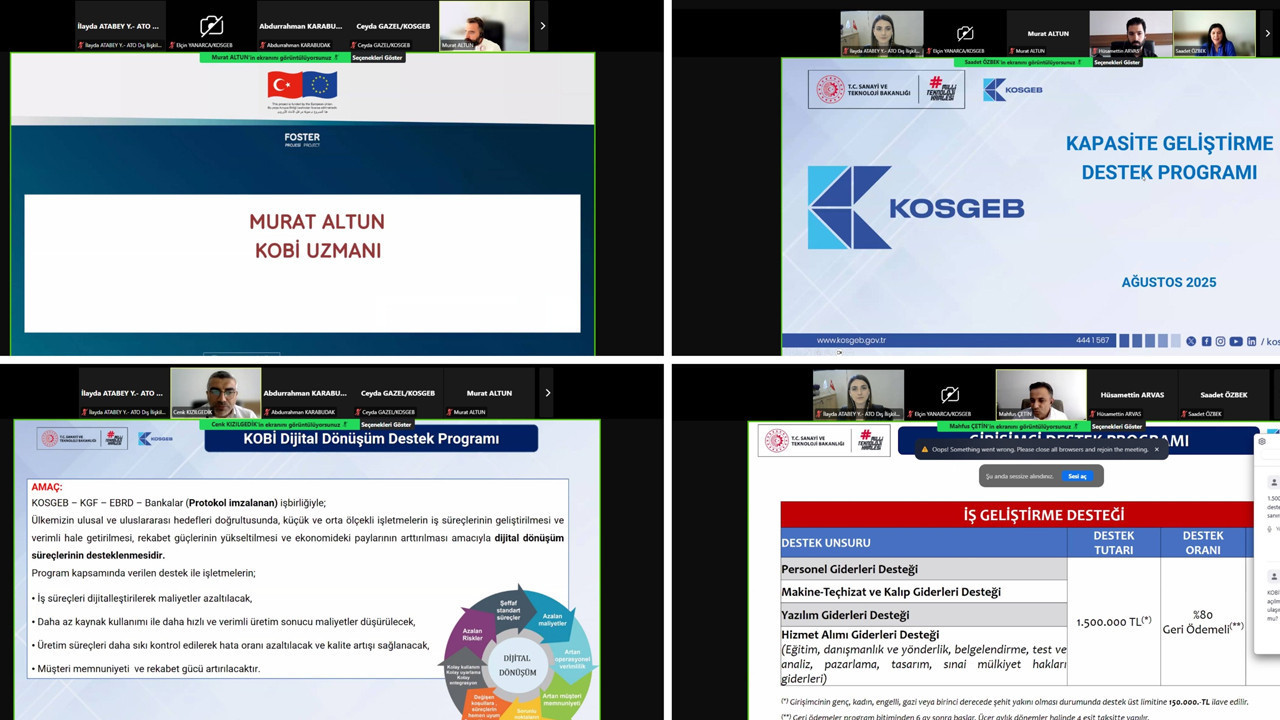Screen dimensions: 1280x720
Task: Select the Ceyda GAZEL/KOSGEB tile in the bottom-left meeting
Action: 398,393
